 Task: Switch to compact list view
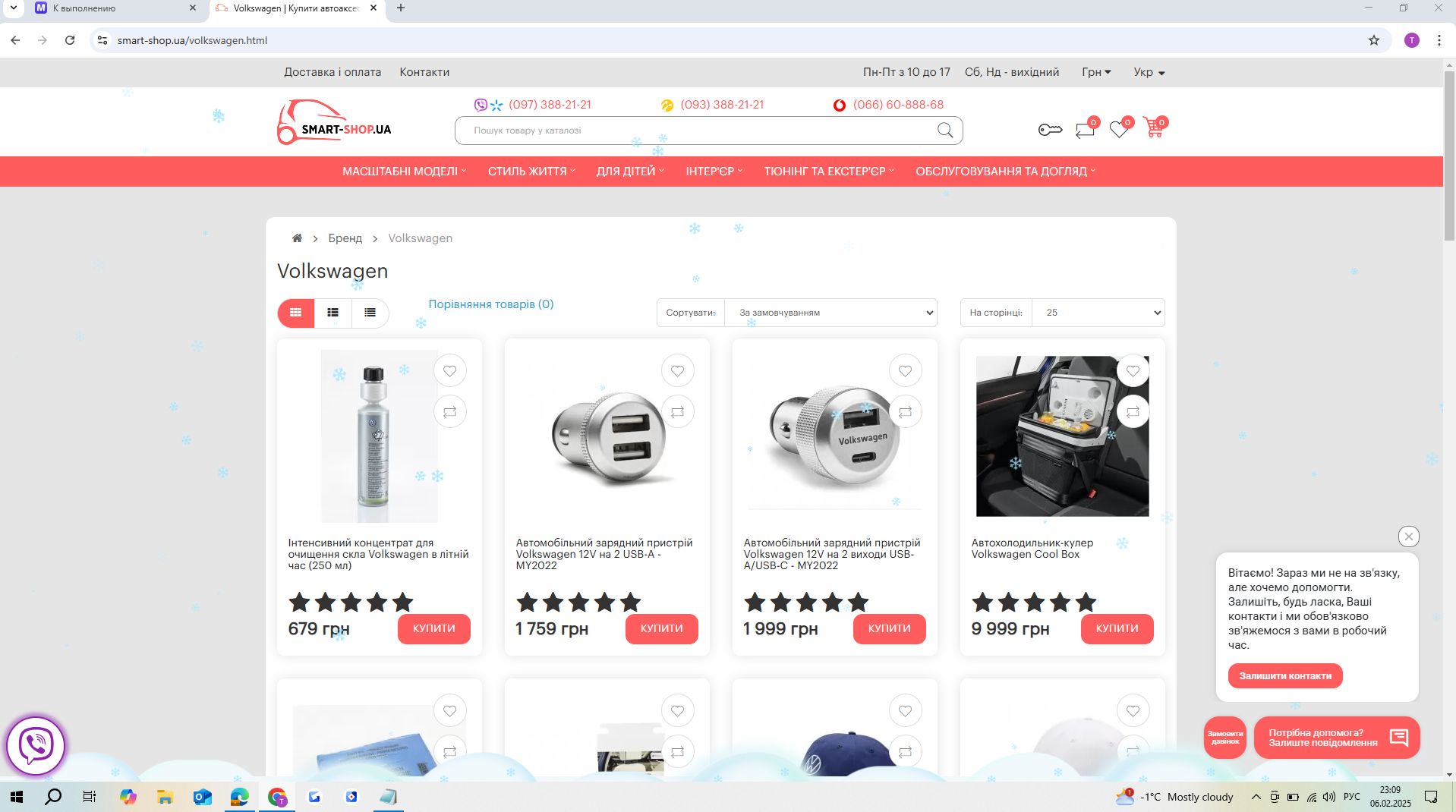[x=370, y=313]
